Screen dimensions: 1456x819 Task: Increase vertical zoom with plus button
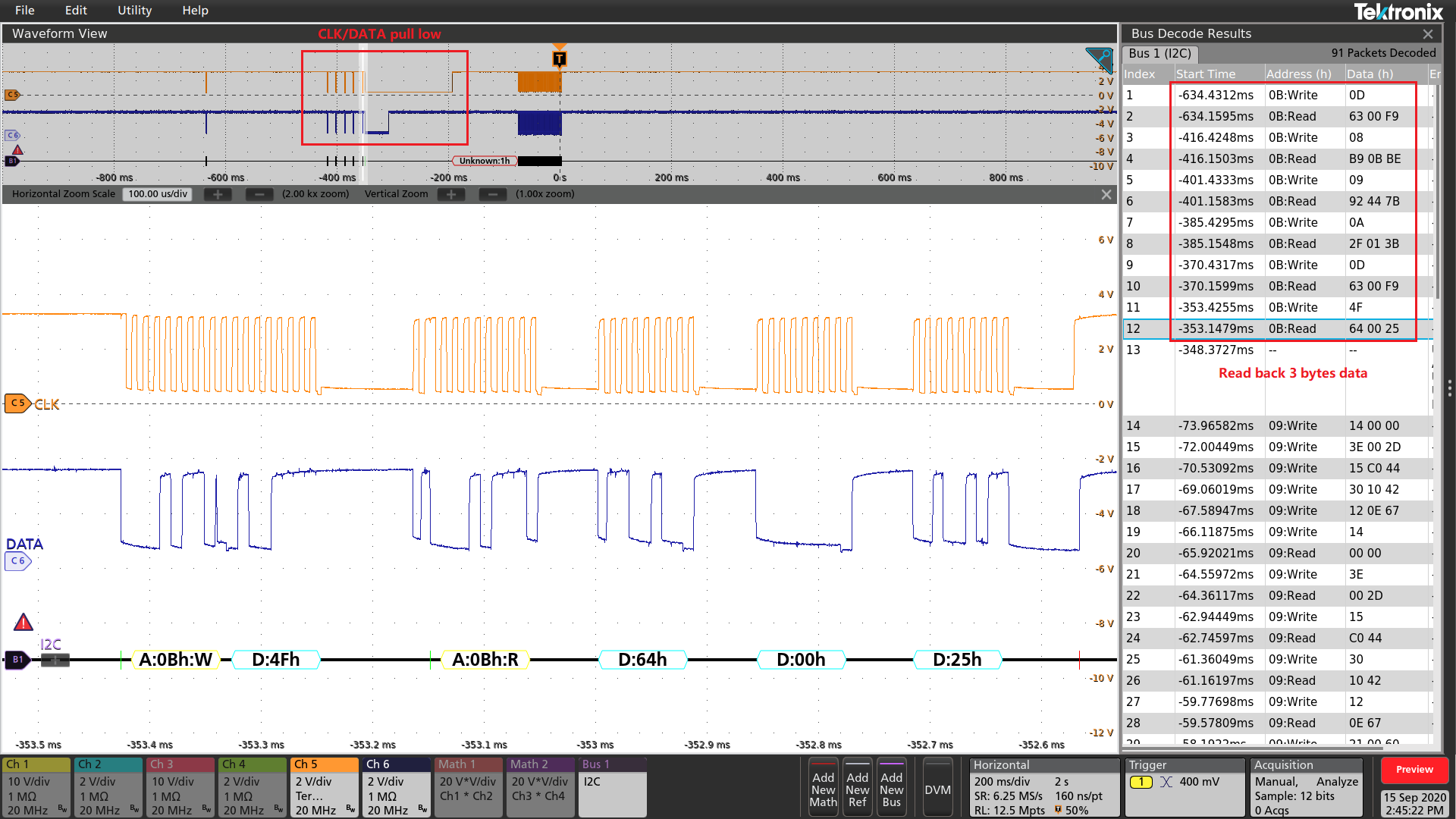(x=451, y=195)
